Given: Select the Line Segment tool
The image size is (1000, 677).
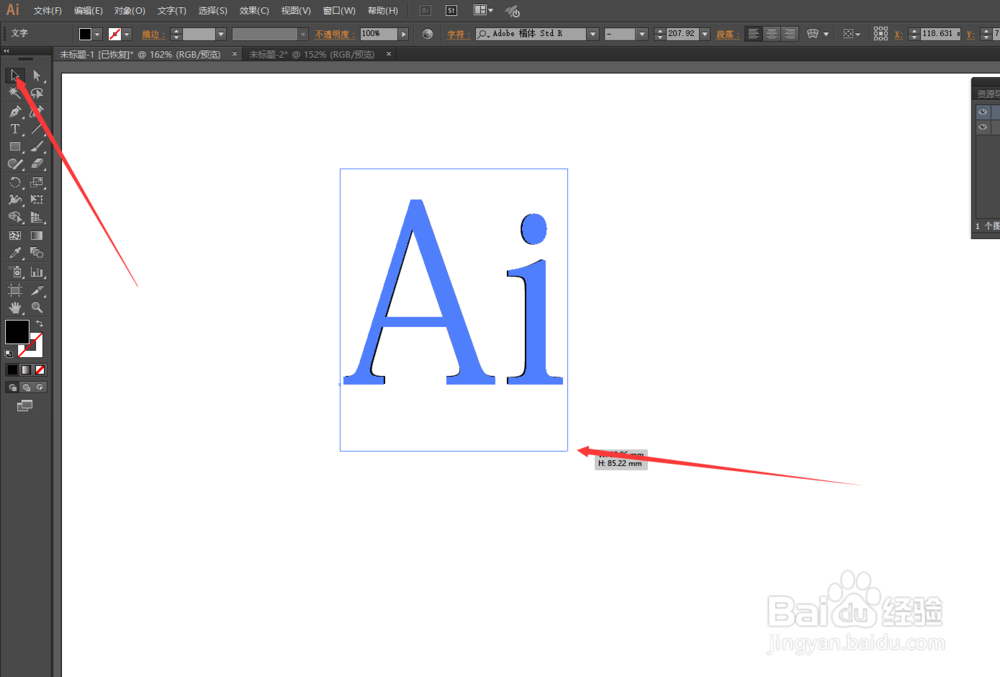Looking at the screenshot, I should tap(37, 129).
